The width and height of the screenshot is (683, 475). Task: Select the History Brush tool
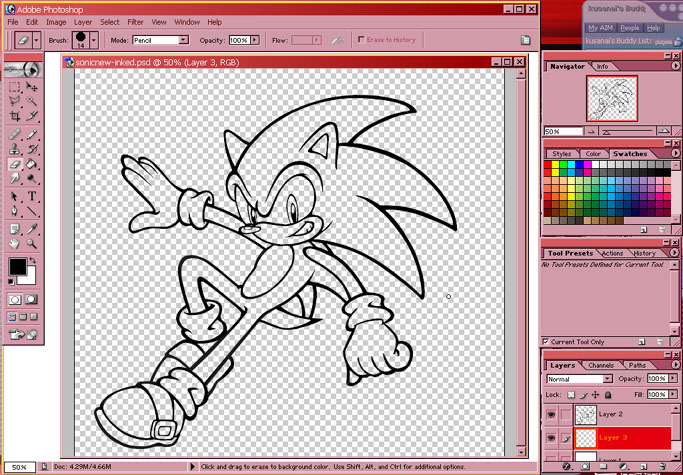coord(31,149)
